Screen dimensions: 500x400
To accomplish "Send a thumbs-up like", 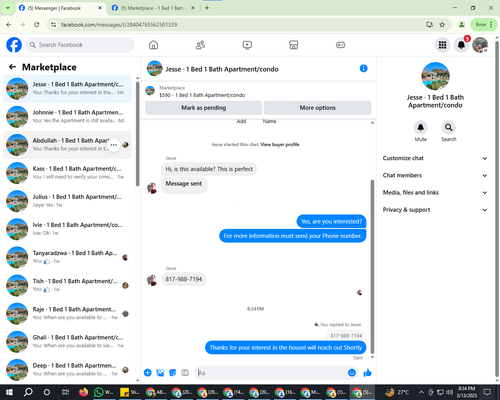I will (367, 373).
